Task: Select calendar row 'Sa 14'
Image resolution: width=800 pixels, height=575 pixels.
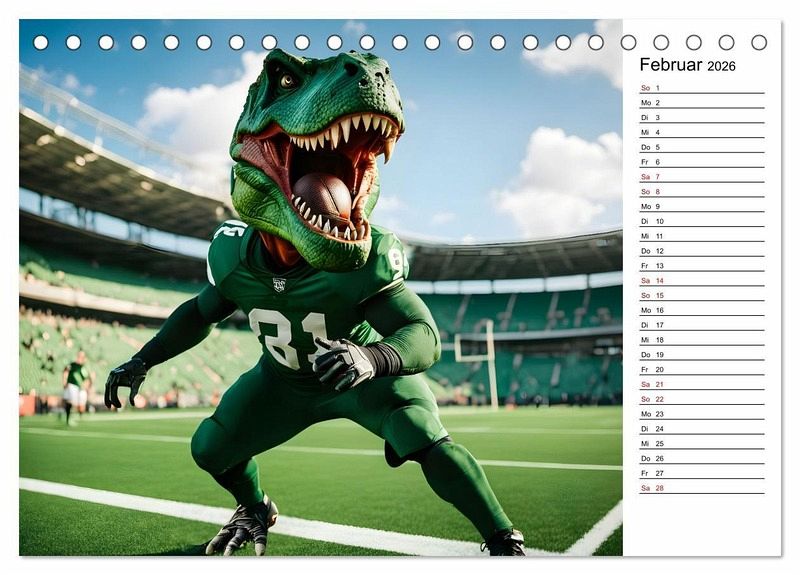Action: click(x=702, y=280)
